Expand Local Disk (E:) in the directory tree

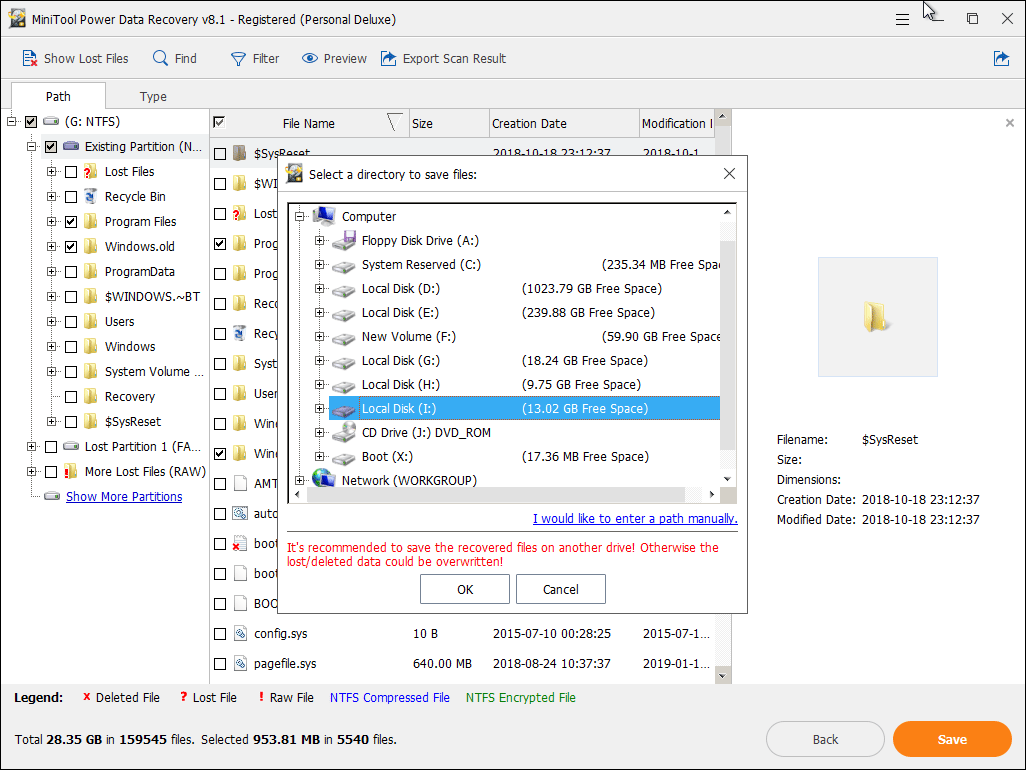point(319,313)
